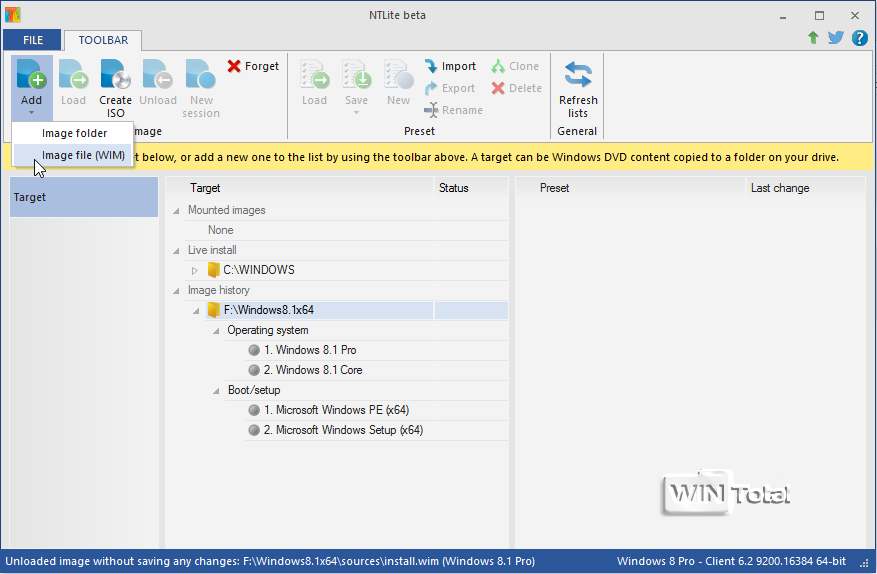Click None under Mounted images
The height and width of the screenshot is (574, 877).
coord(220,230)
